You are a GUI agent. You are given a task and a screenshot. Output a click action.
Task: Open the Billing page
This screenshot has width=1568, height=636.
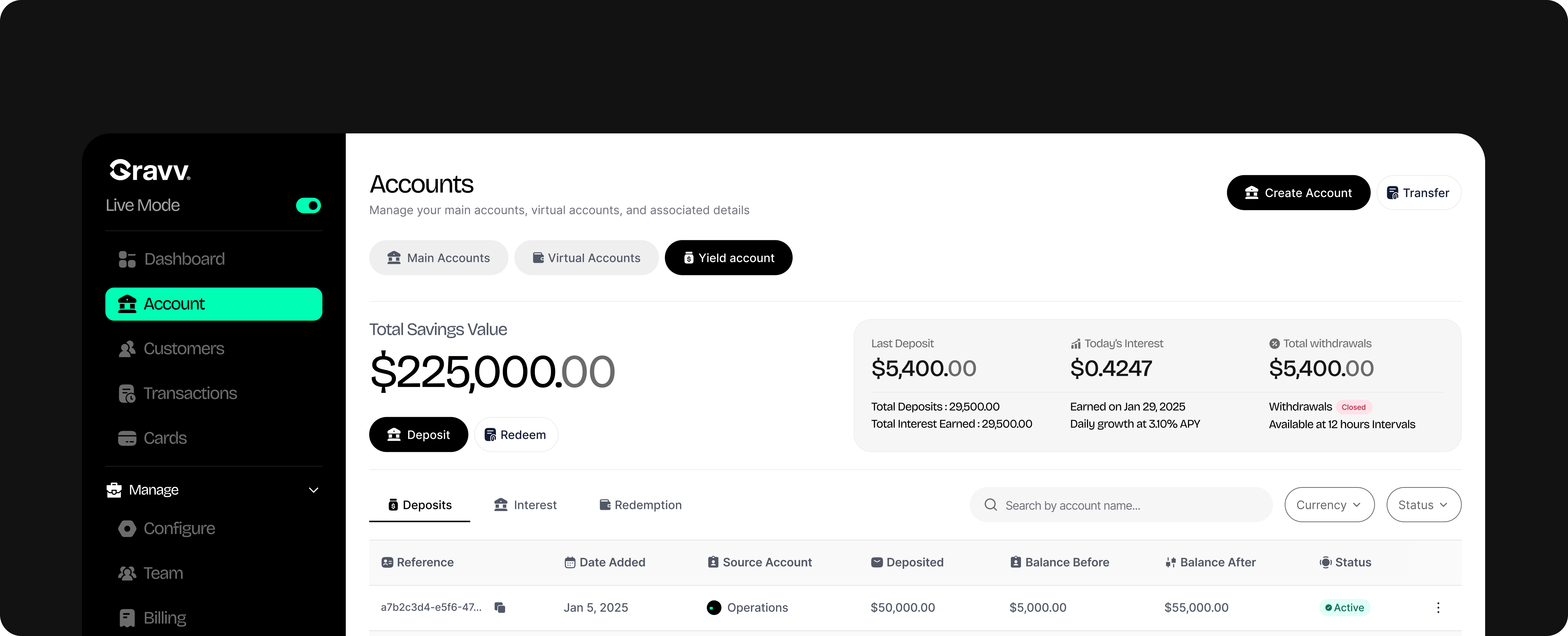click(164, 618)
